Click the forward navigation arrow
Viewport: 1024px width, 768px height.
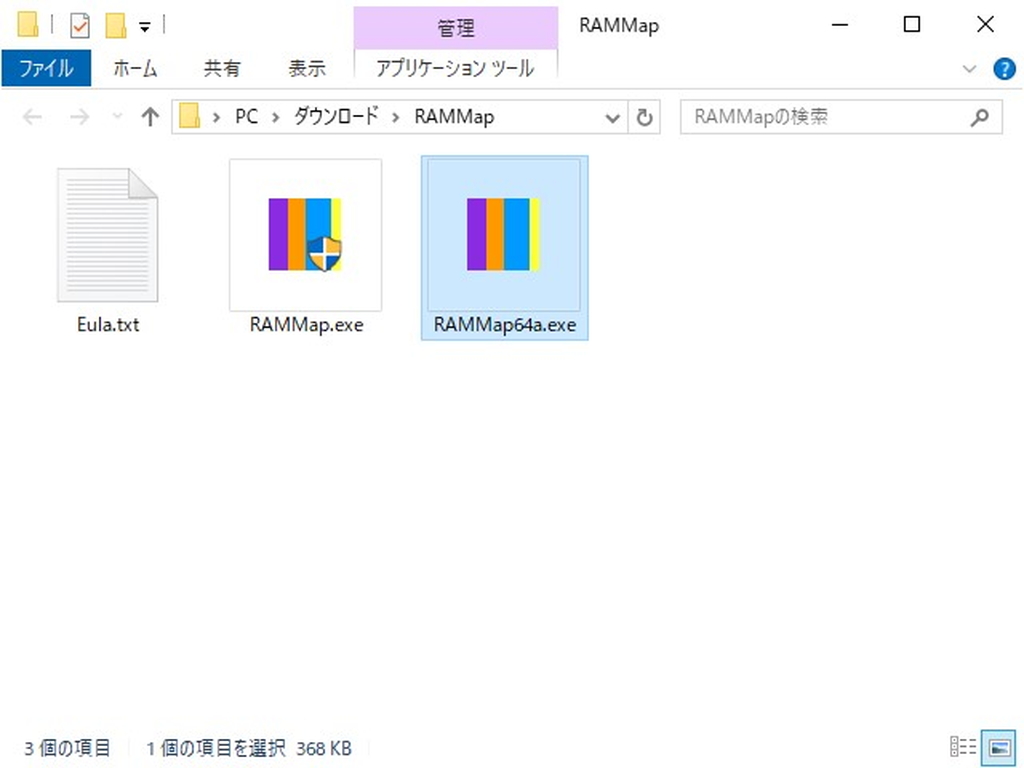pyautogui.click(x=79, y=117)
